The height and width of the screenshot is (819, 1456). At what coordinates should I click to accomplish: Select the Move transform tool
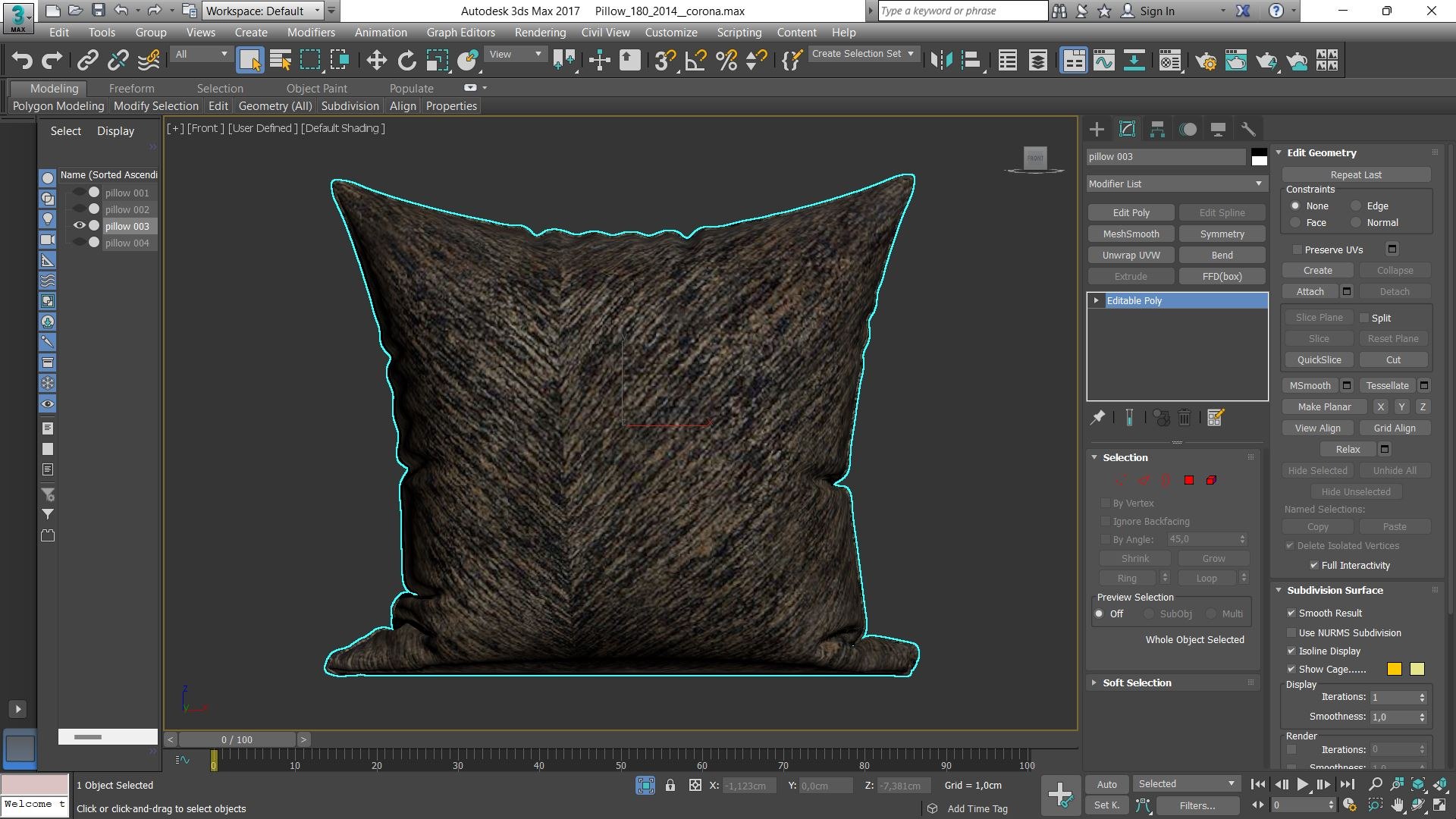coord(376,61)
